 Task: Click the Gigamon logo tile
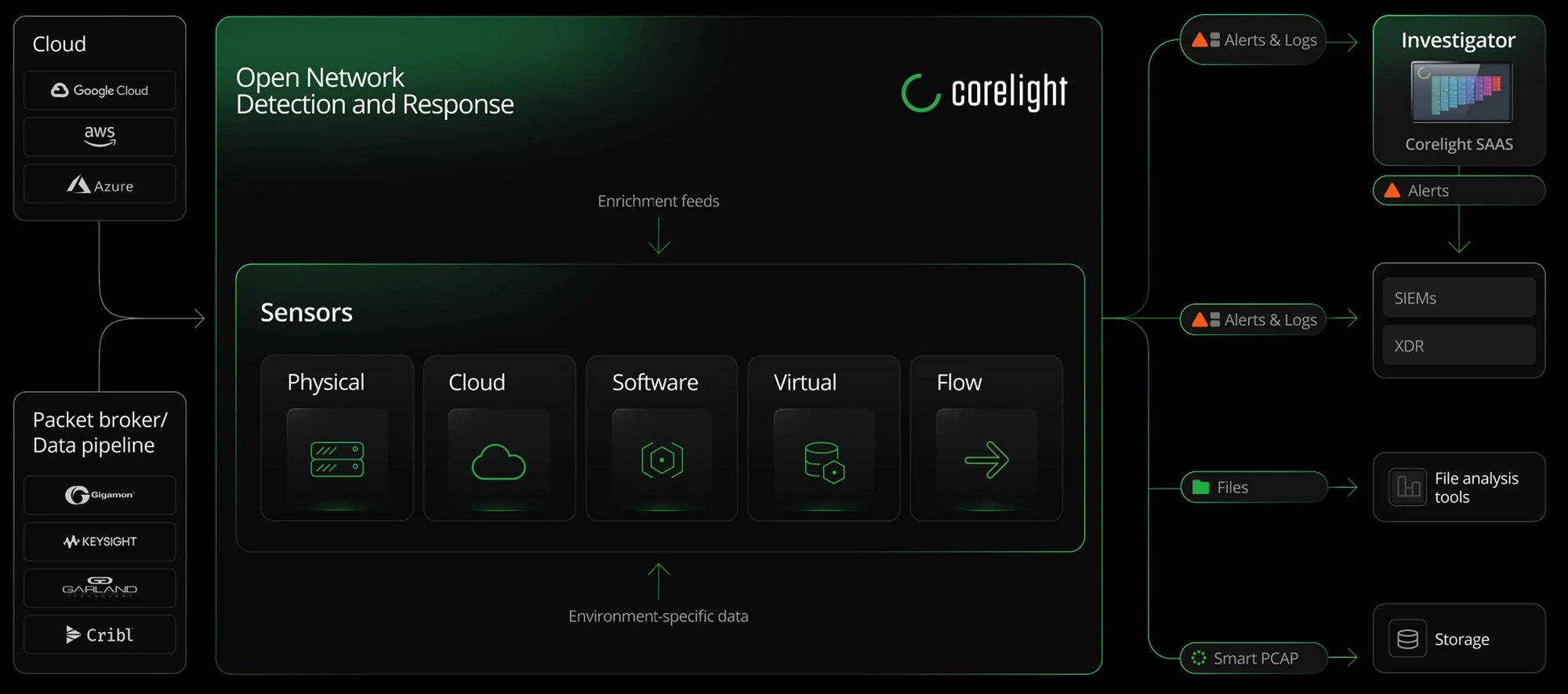[x=100, y=495]
